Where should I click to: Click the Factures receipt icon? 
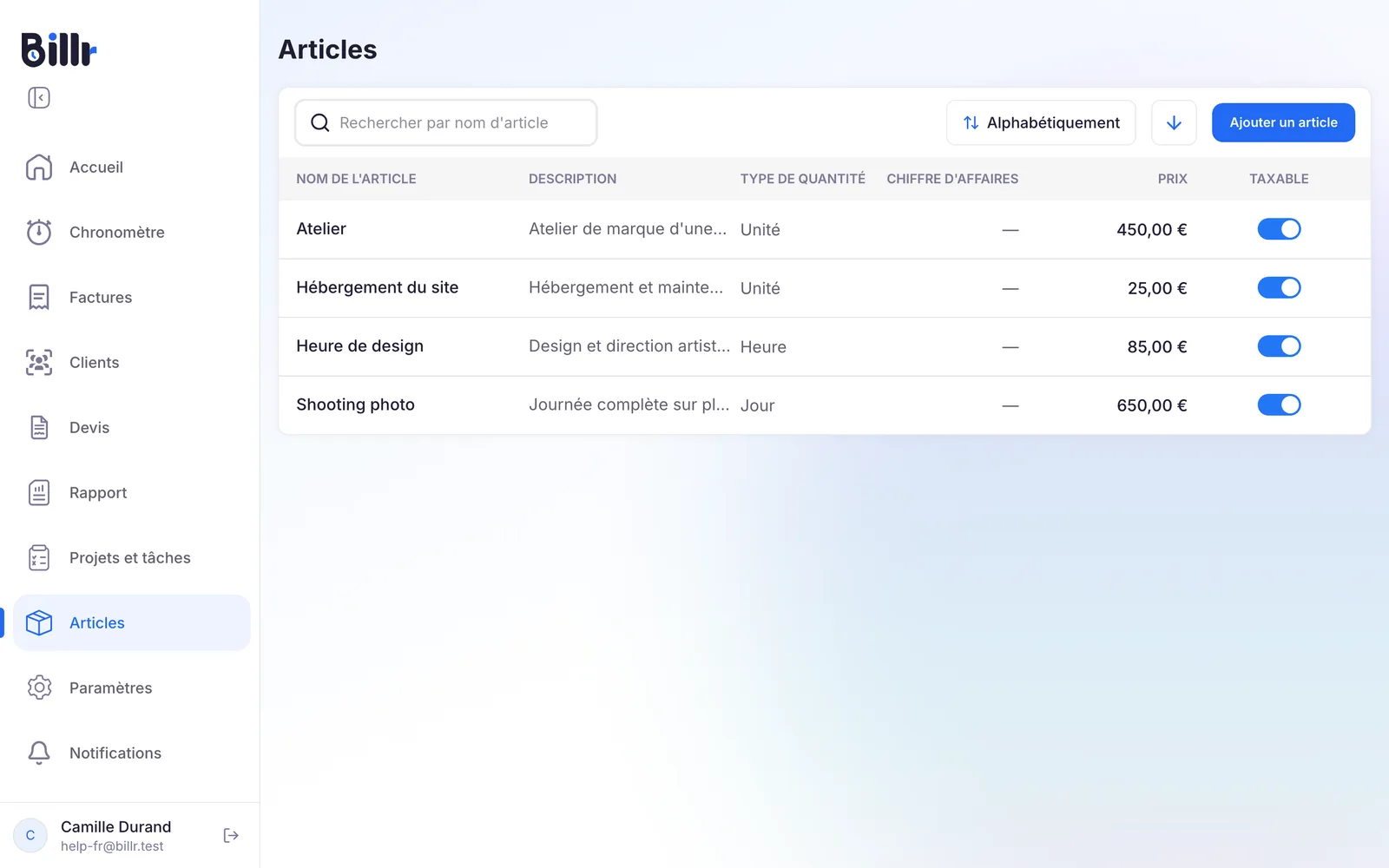click(x=39, y=297)
